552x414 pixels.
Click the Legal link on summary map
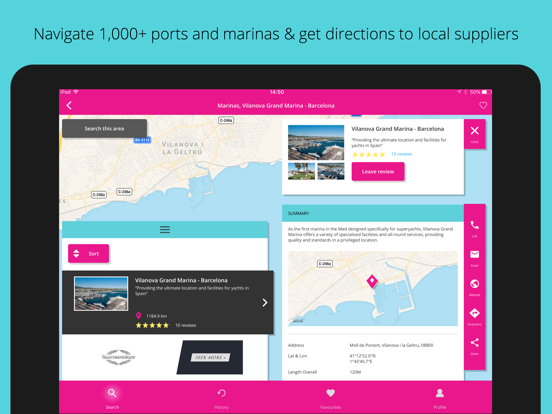(x=298, y=321)
